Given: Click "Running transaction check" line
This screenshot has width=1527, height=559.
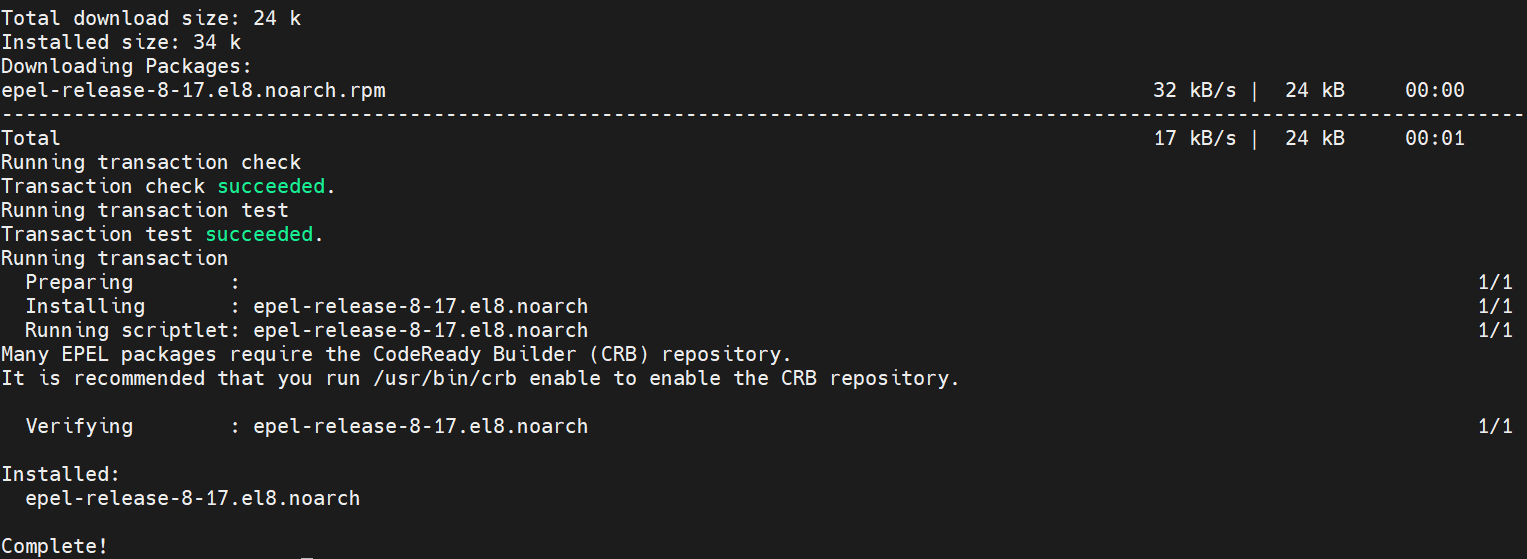Looking at the screenshot, I should [x=151, y=162].
